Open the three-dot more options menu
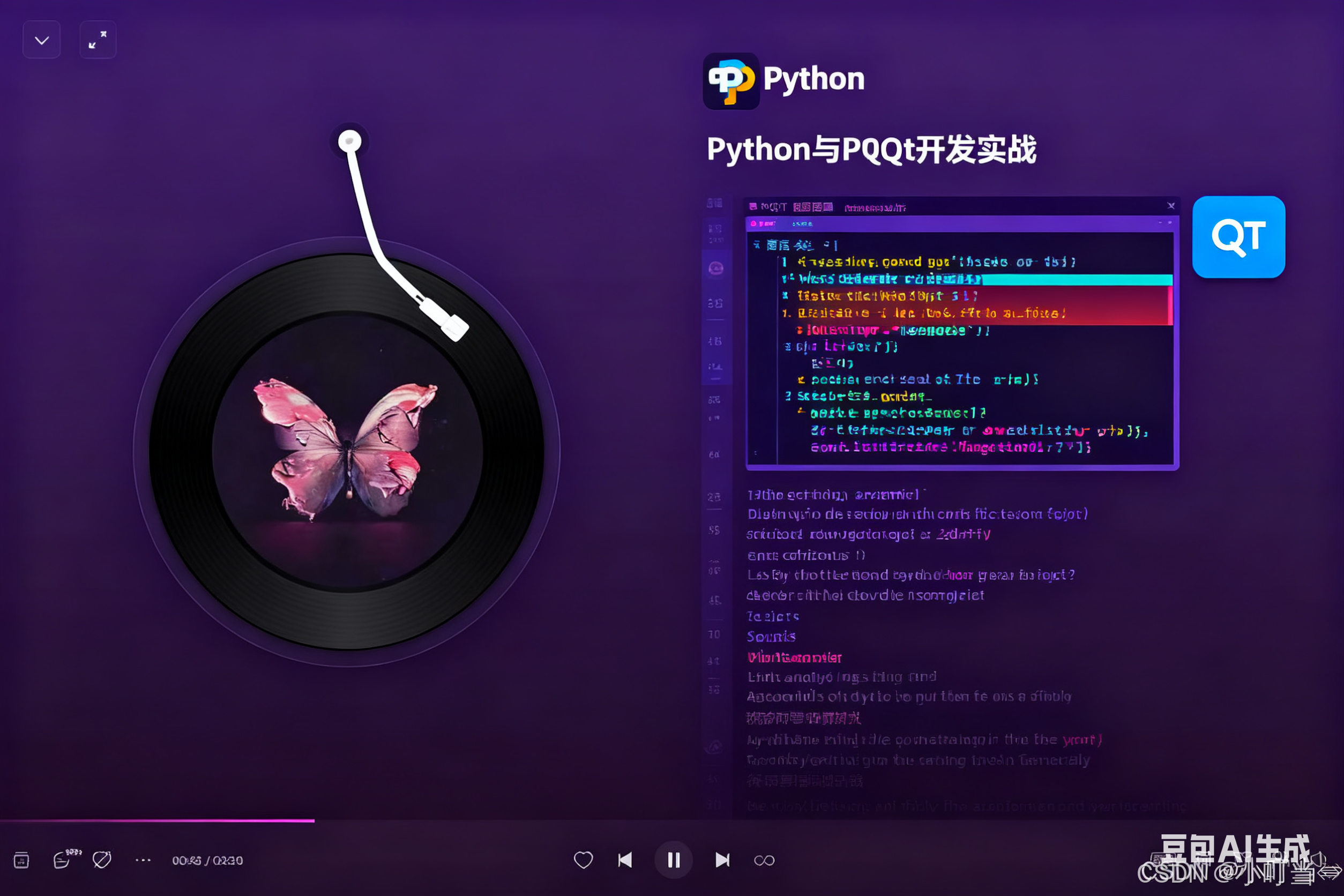1344x896 pixels. coord(143,860)
